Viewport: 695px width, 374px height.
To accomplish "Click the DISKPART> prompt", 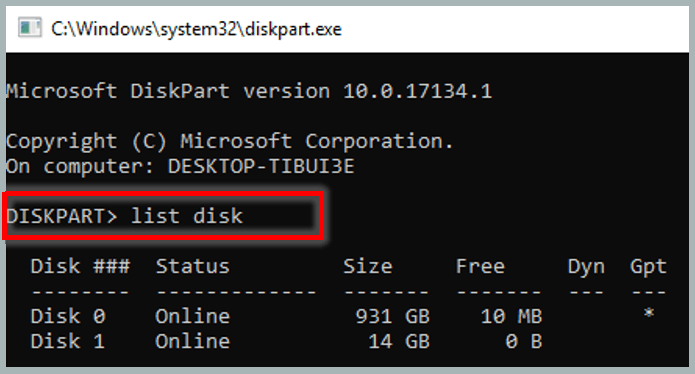I will coord(62,216).
